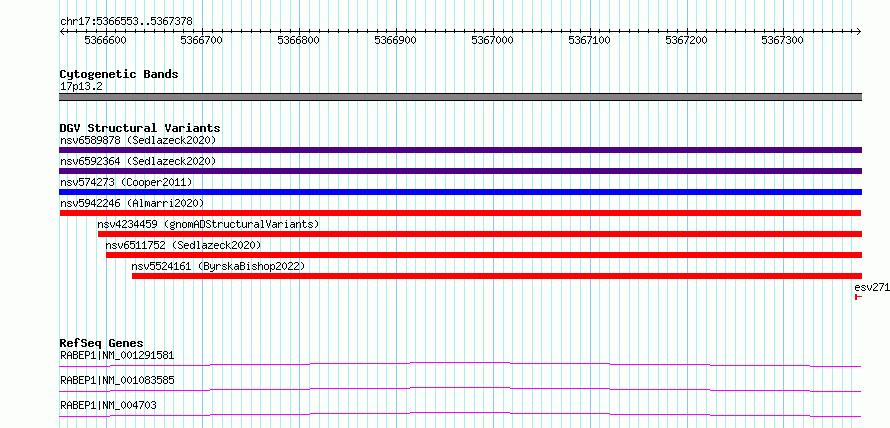Click the nsv6589878 (Sedlazeck2020) variant bar
Screen dimensions: 890x428
tap(460, 150)
